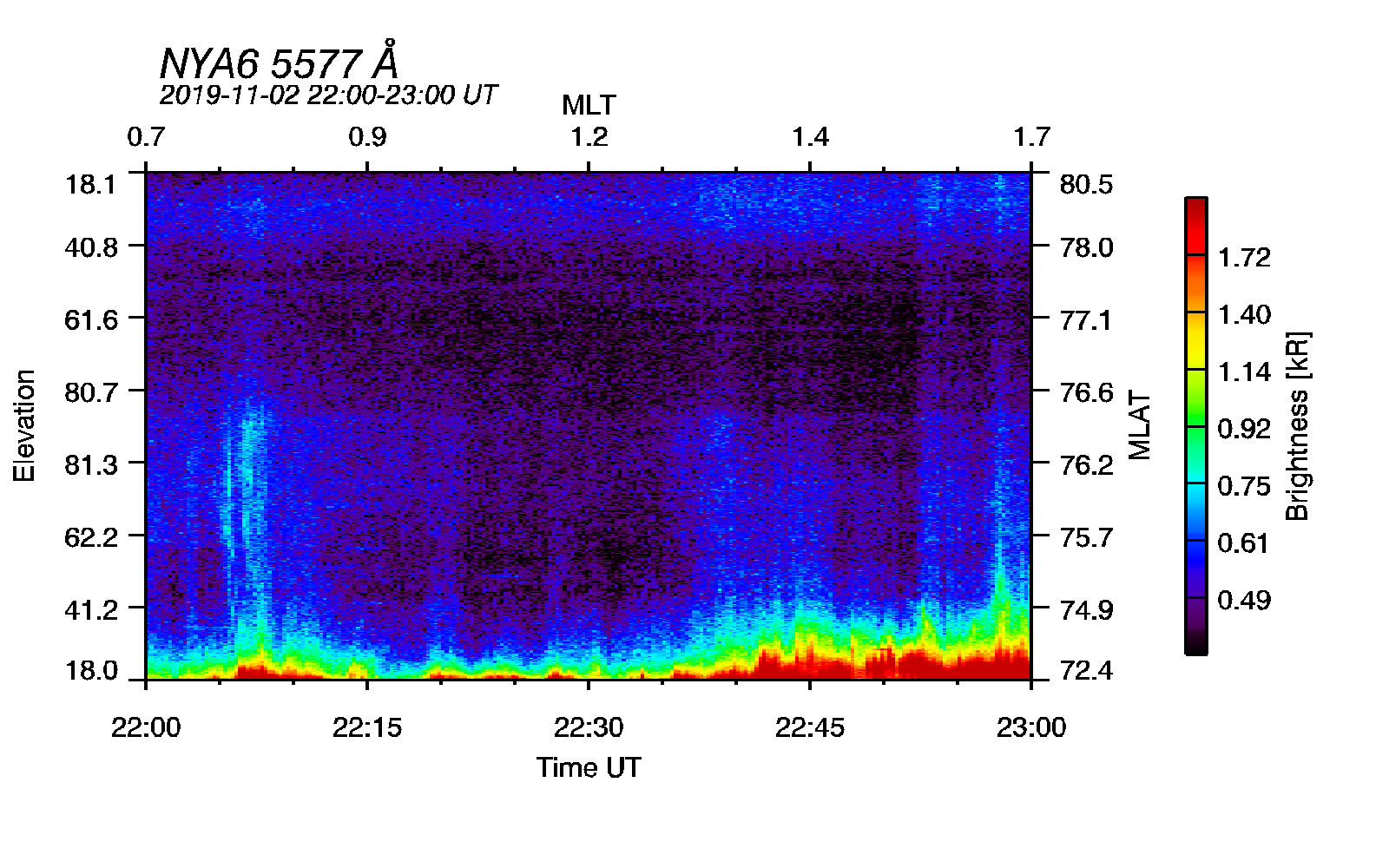Screen dimensions: 1389x868
Task: Click MLT tick value '0.7'
Action: coord(146,137)
